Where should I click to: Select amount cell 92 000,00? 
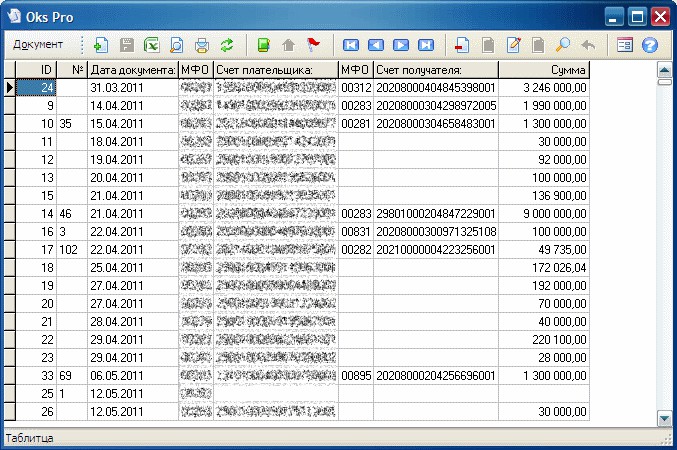544,160
